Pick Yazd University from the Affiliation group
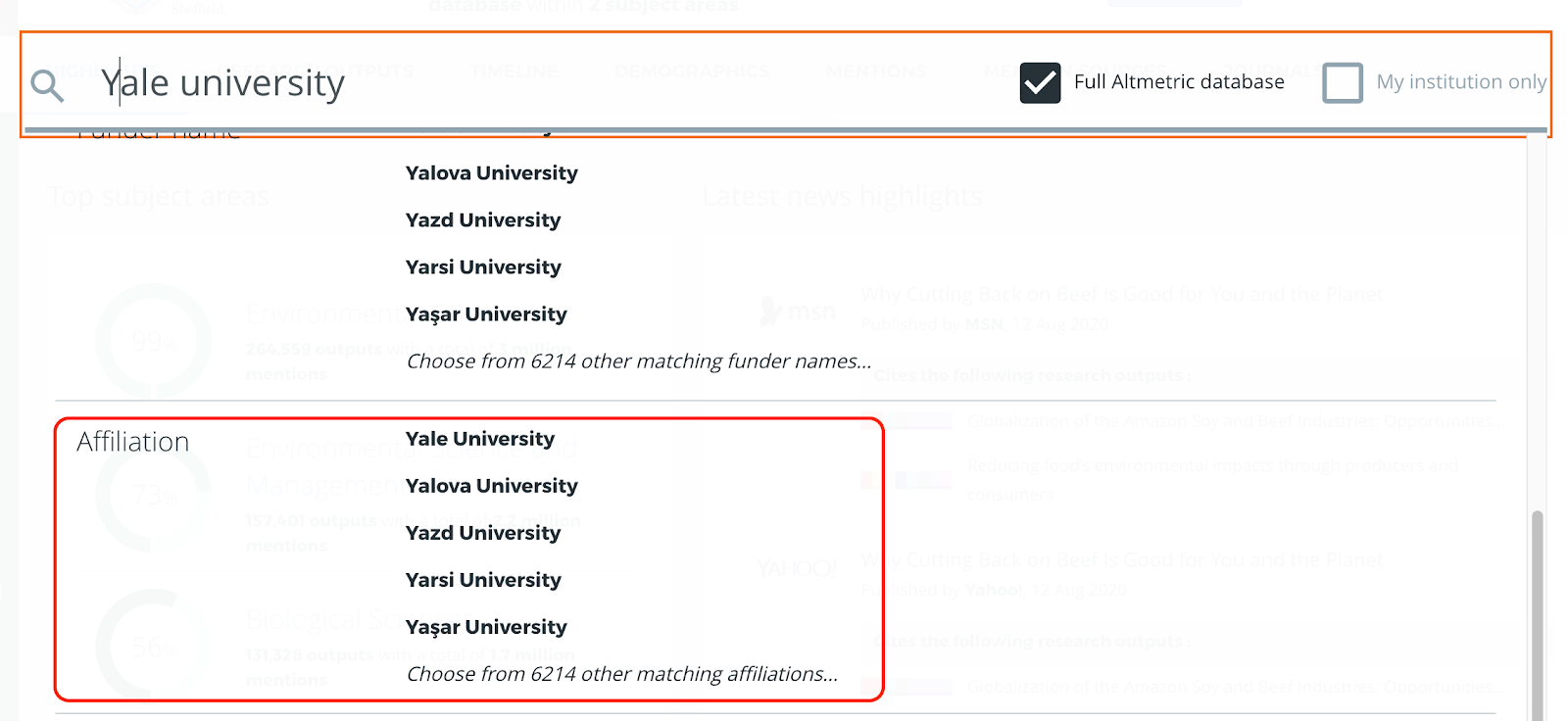The width and height of the screenshot is (1568, 721). pos(483,533)
